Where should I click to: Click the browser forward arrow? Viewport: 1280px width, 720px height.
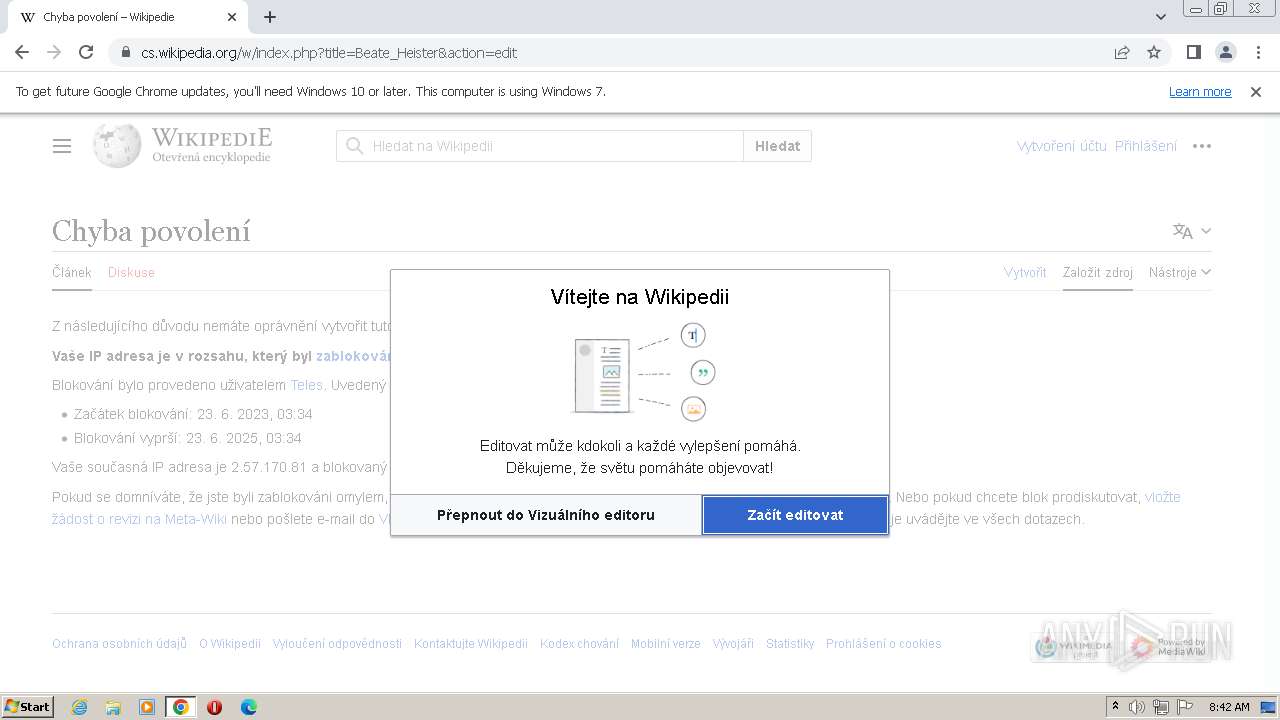pos(54,52)
